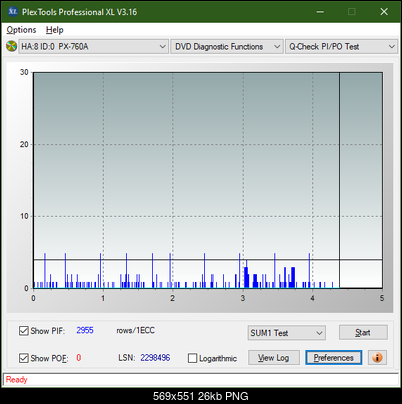Click the POF value 0
Screen dimensions: 402x404
point(79,358)
